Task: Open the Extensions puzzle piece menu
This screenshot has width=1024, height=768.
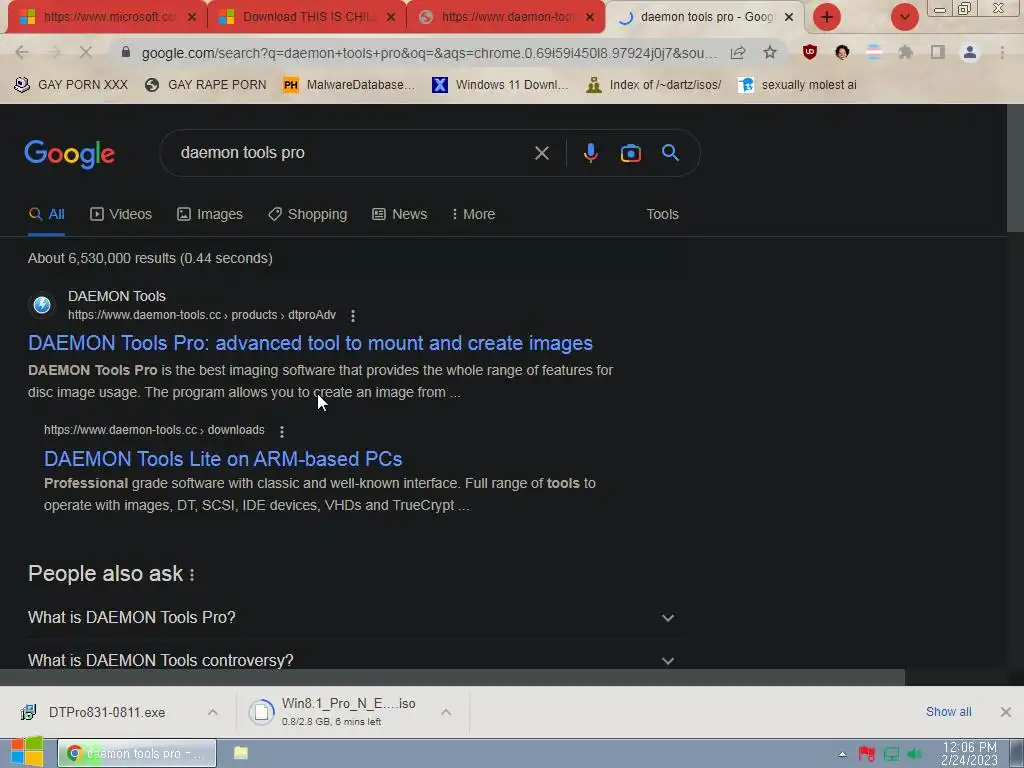Action: pyautogui.click(x=906, y=52)
